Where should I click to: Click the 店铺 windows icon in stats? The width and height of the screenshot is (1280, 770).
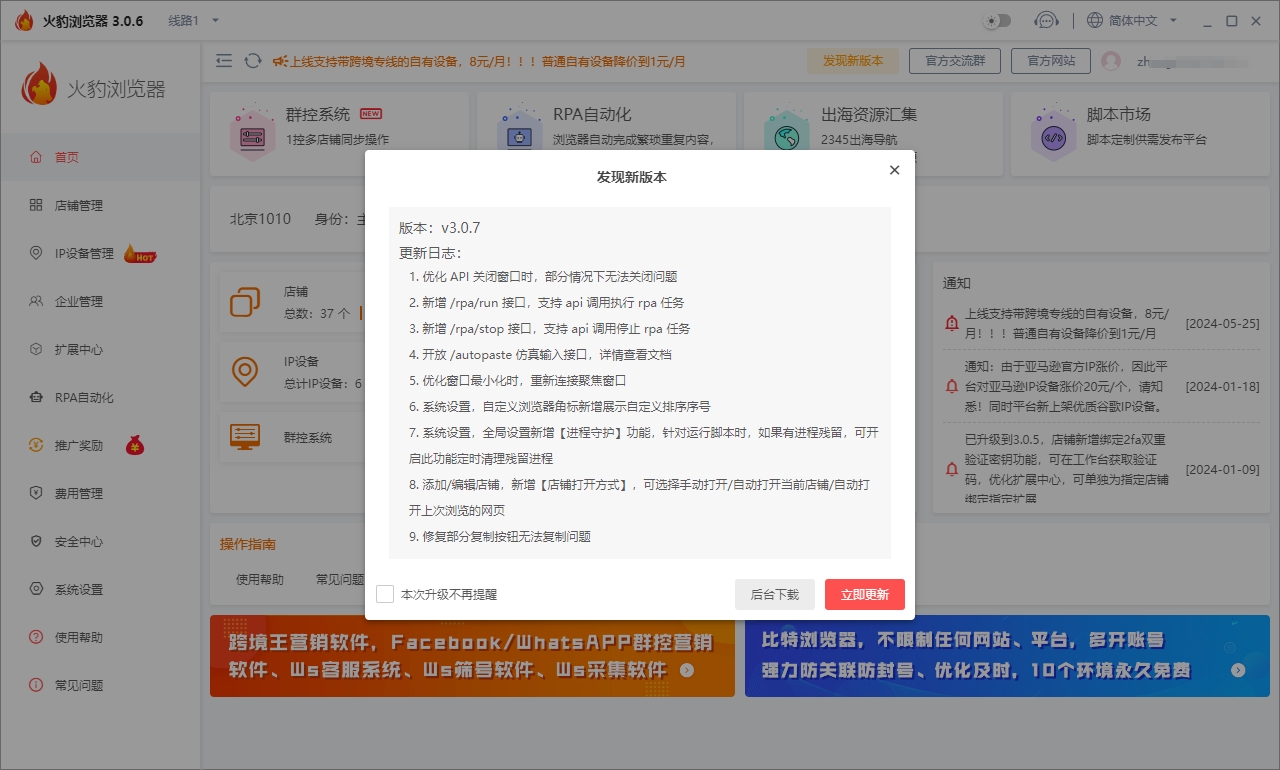click(245, 302)
